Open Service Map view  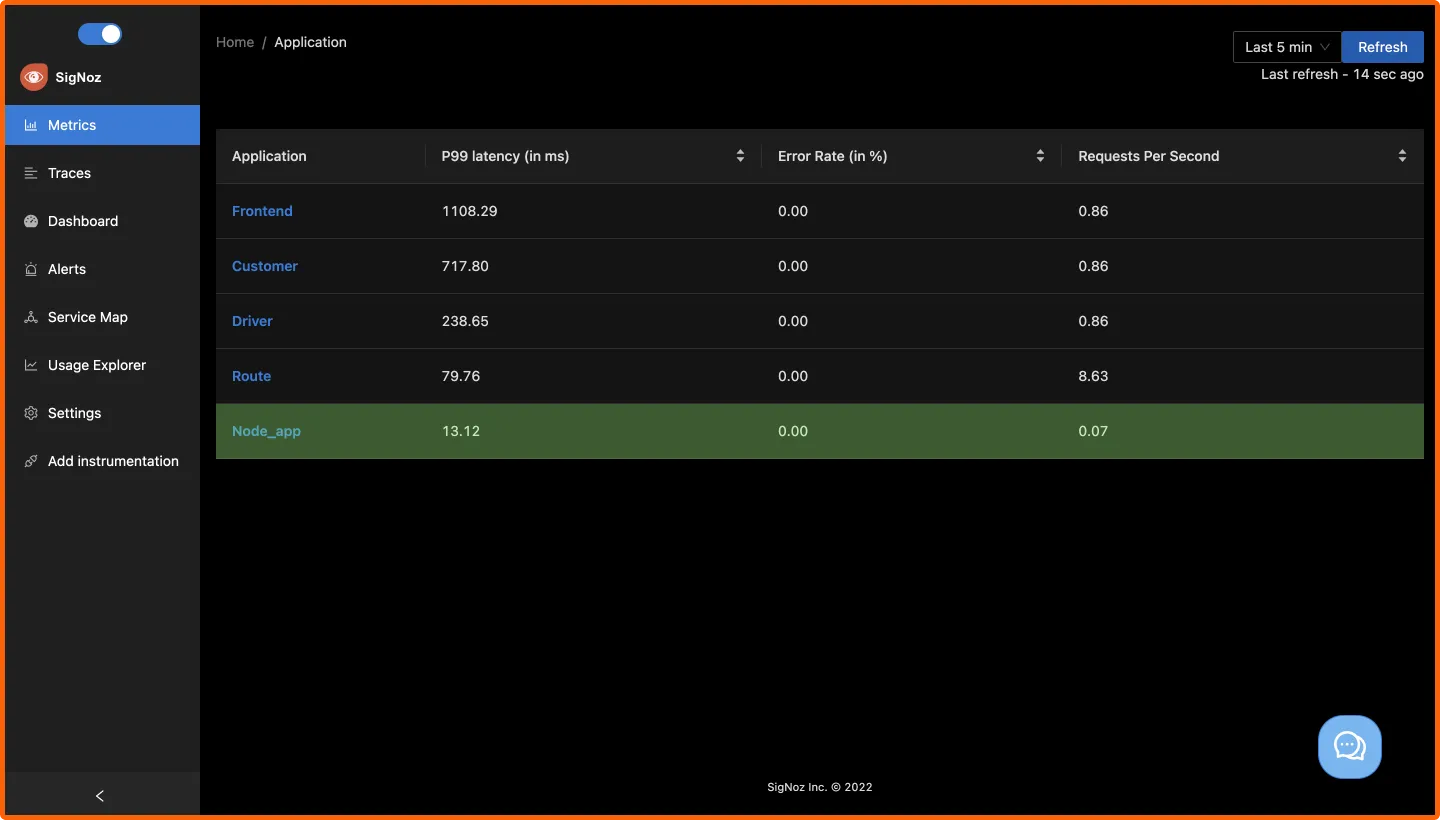click(102, 317)
